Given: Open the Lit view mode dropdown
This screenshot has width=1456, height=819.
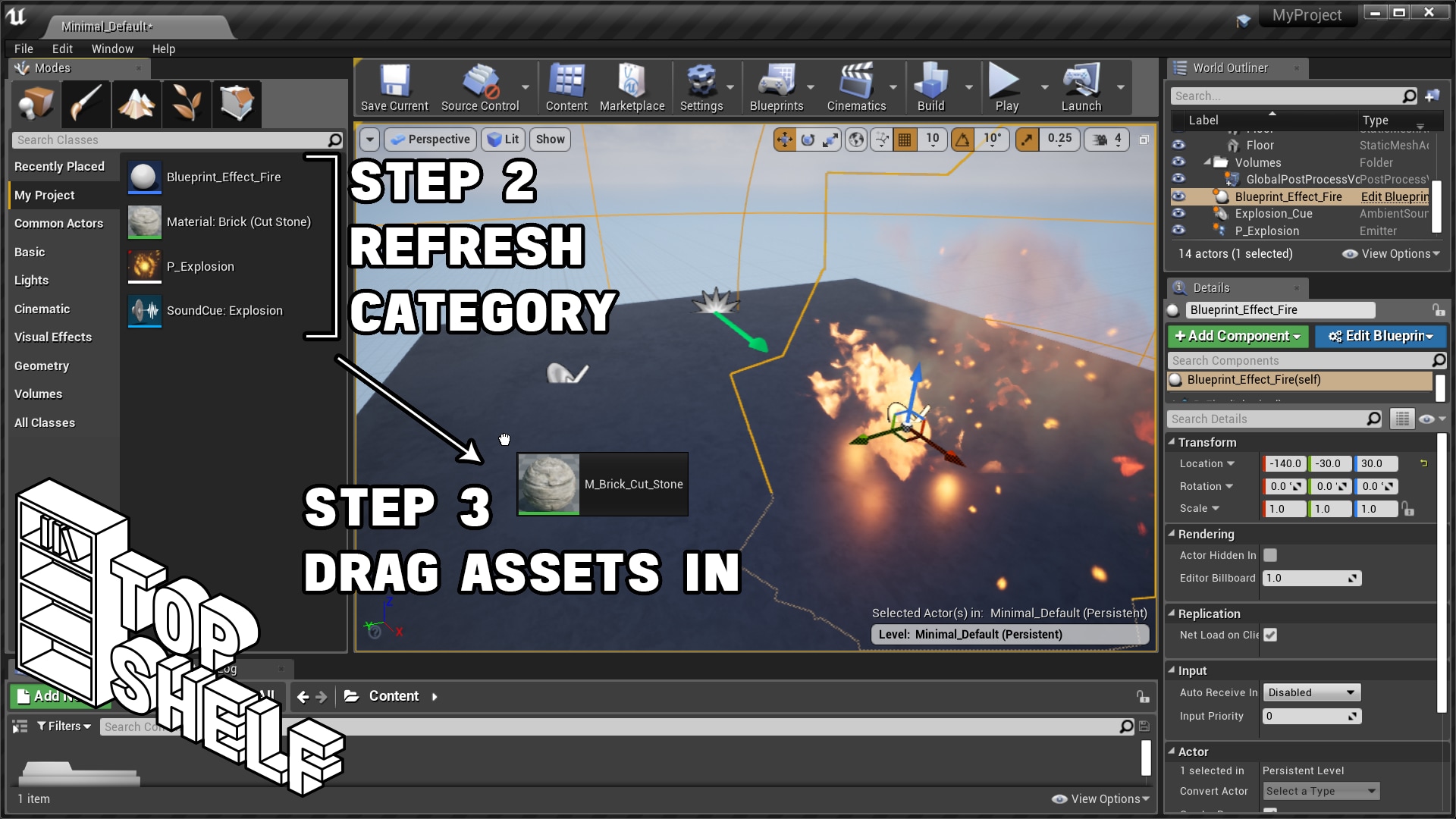Looking at the screenshot, I should pyautogui.click(x=503, y=140).
